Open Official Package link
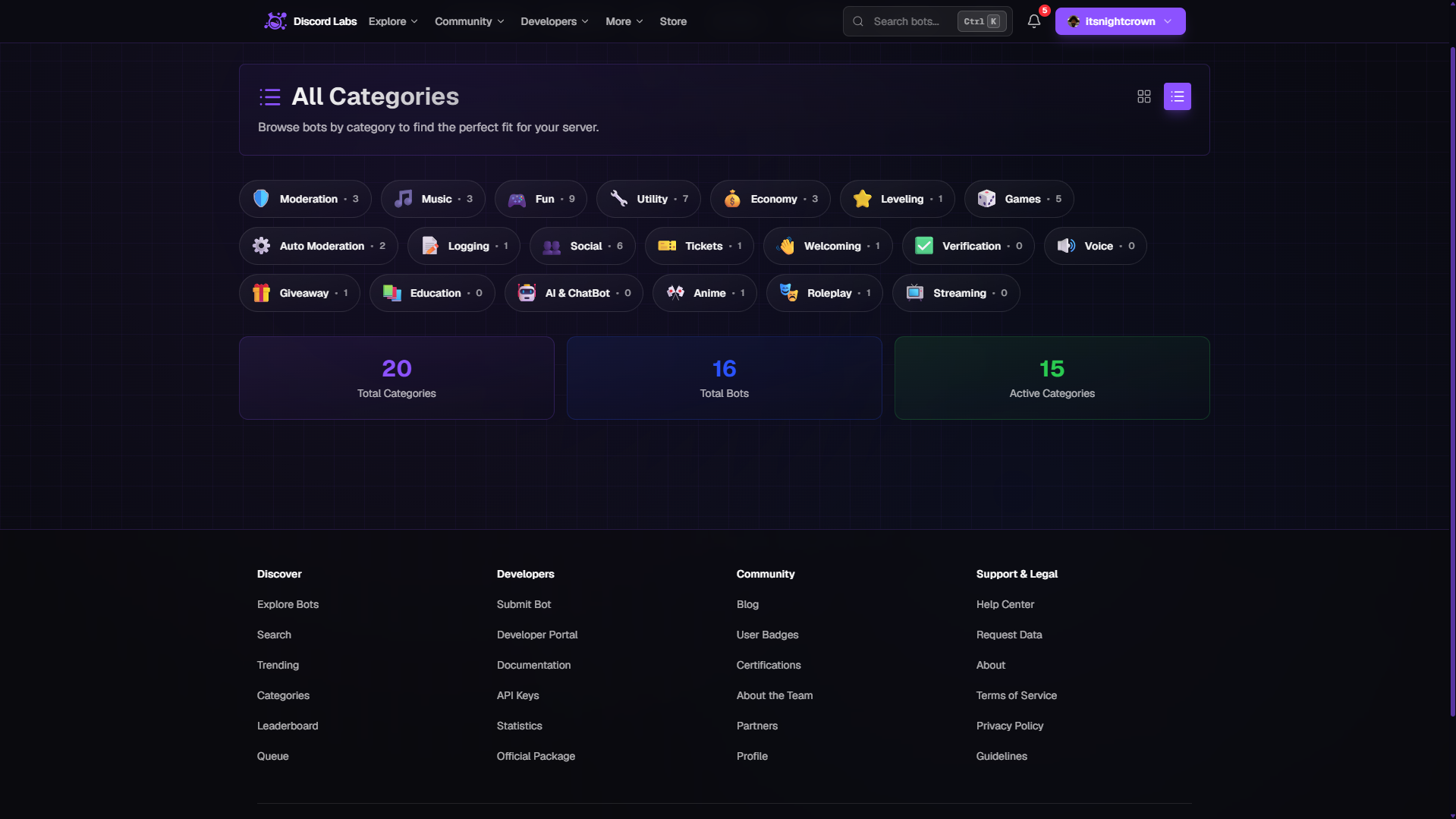Image resolution: width=1456 pixels, height=819 pixels. (536, 756)
